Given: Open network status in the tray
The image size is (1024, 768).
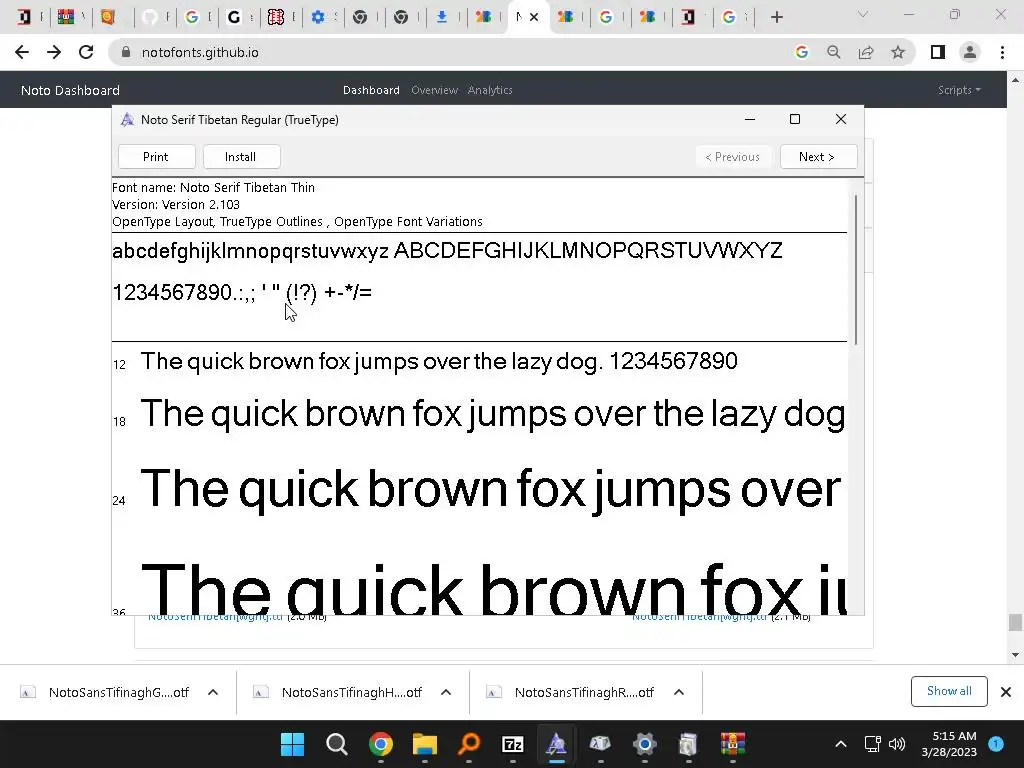Looking at the screenshot, I should [x=872, y=744].
